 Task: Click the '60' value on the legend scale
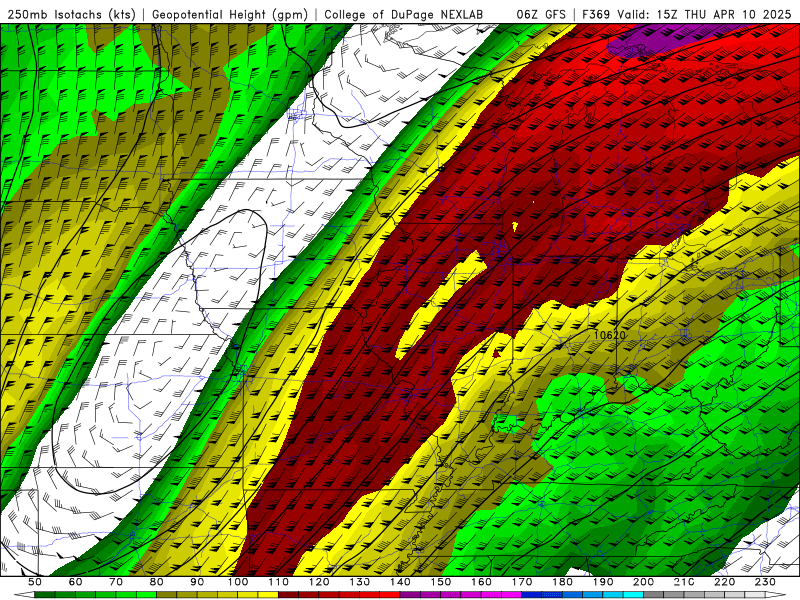pyautogui.click(x=76, y=582)
